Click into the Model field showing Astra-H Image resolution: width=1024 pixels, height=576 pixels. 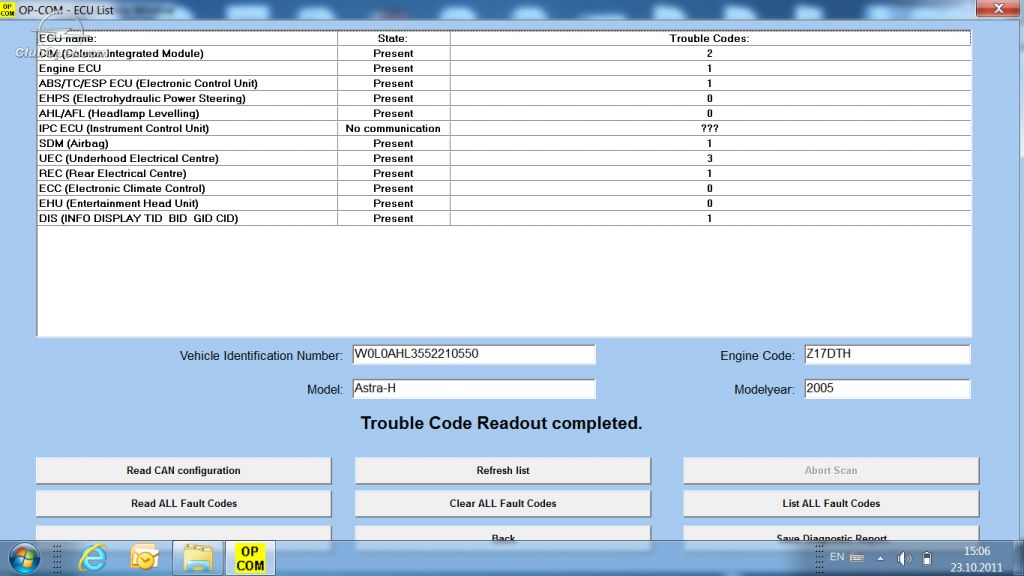[473, 389]
